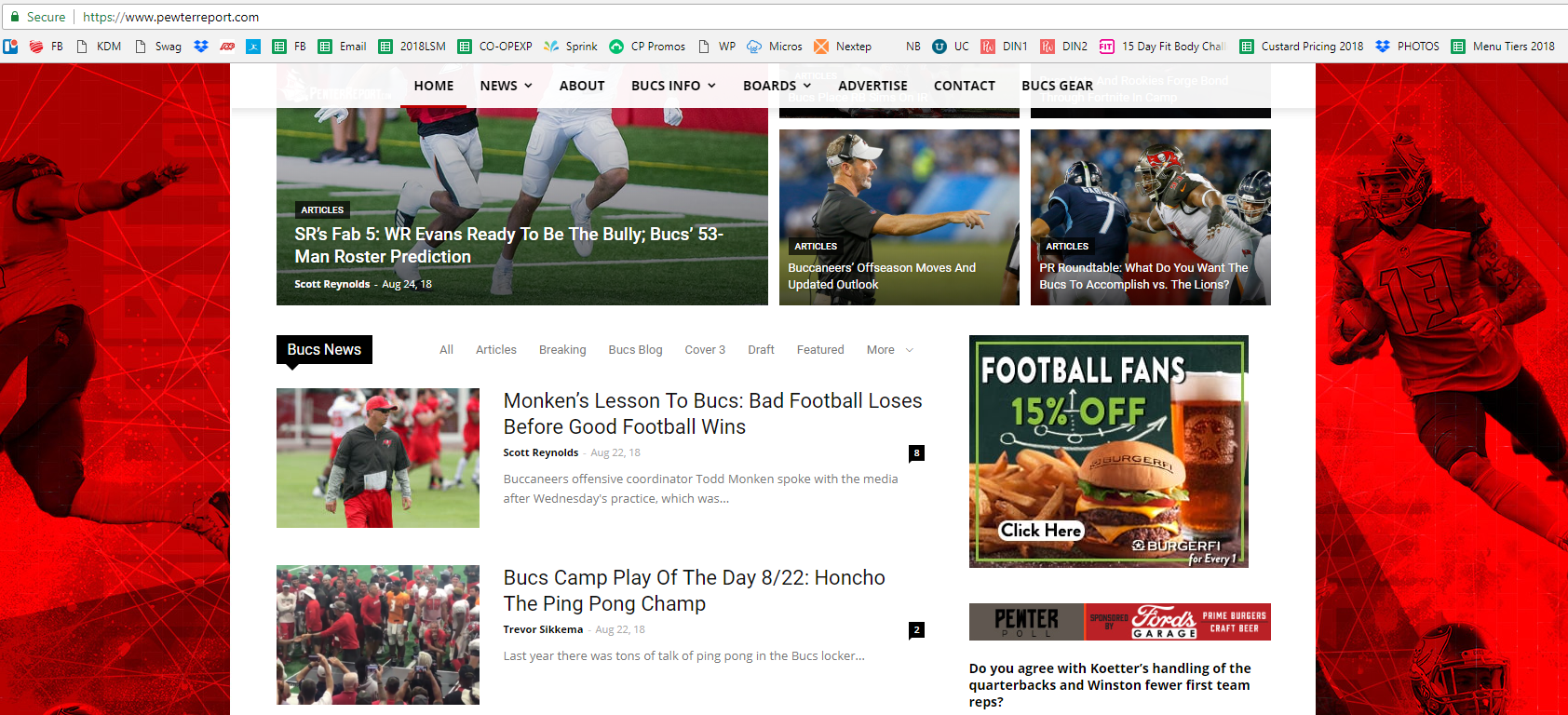Open the ADP bookmark icon
Viewport: 1568px width, 715px height.
[227, 46]
